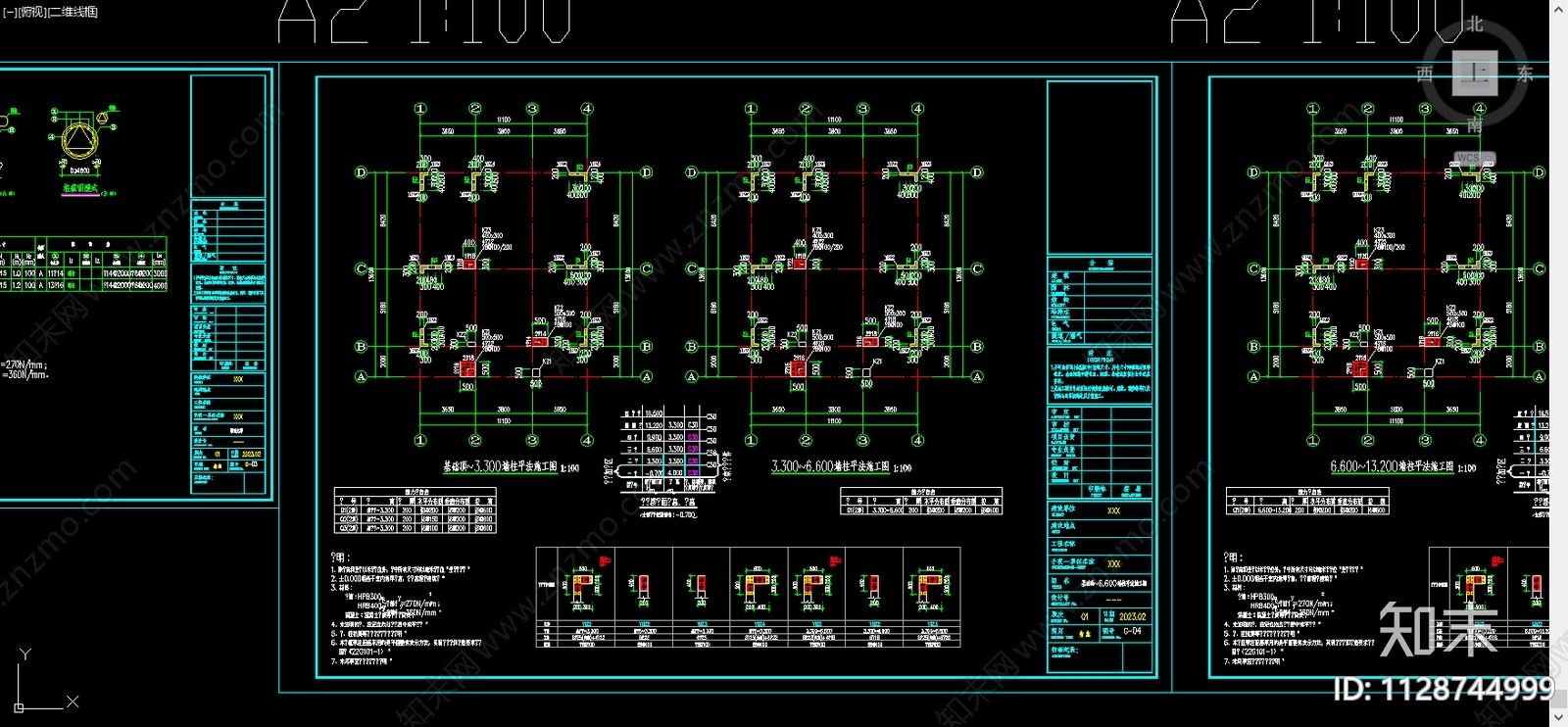Viewport: 1568px width, 727px height.
Task: Click the 上 face of the ViewCube
Action: [1474, 73]
